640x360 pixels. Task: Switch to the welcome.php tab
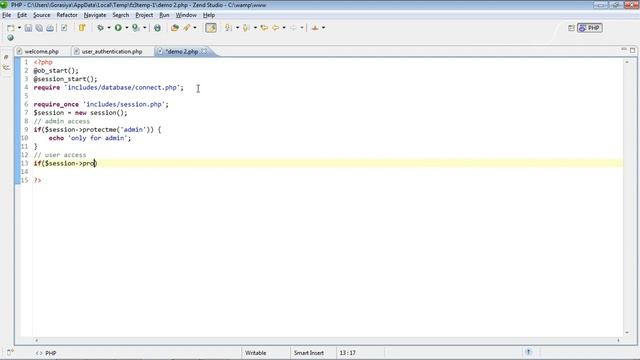click(41, 51)
